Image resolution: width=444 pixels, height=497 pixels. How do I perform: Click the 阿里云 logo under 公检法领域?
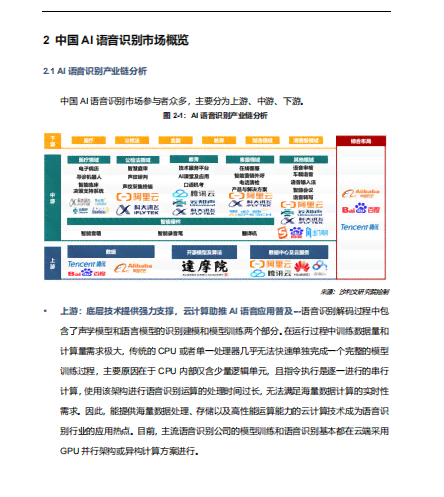click(x=137, y=197)
